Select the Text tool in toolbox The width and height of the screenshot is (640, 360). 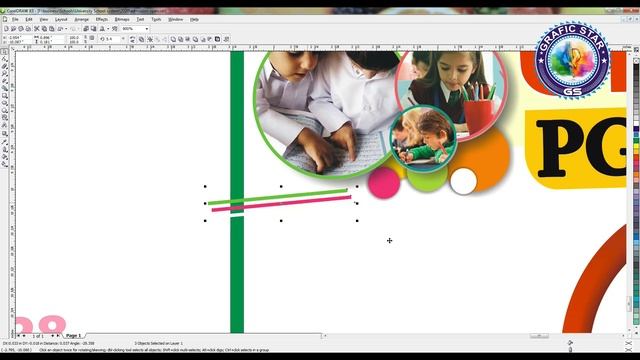4,125
